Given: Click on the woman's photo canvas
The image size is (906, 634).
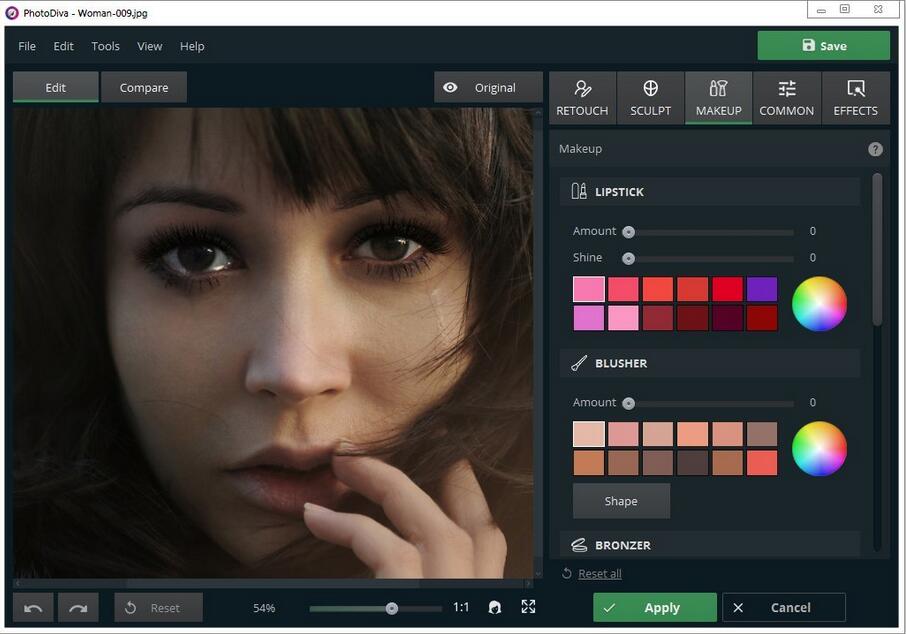Looking at the screenshot, I should tap(273, 343).
